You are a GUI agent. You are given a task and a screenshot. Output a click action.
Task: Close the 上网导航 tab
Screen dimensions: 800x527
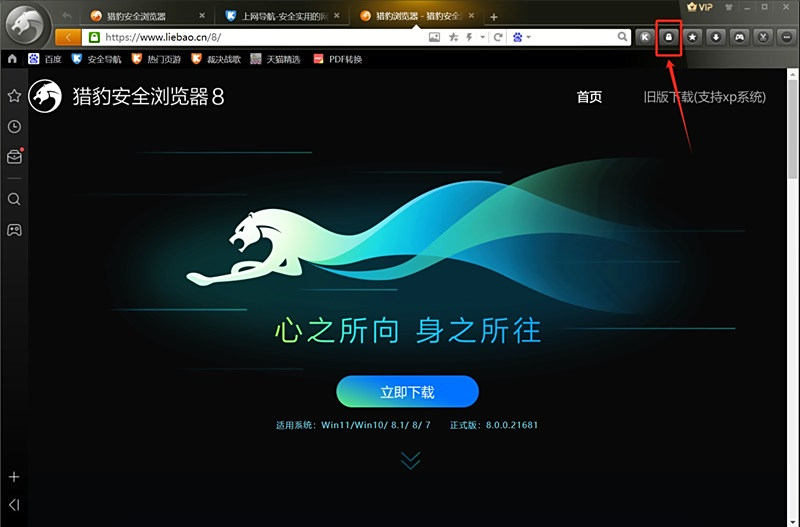(337, 16)
